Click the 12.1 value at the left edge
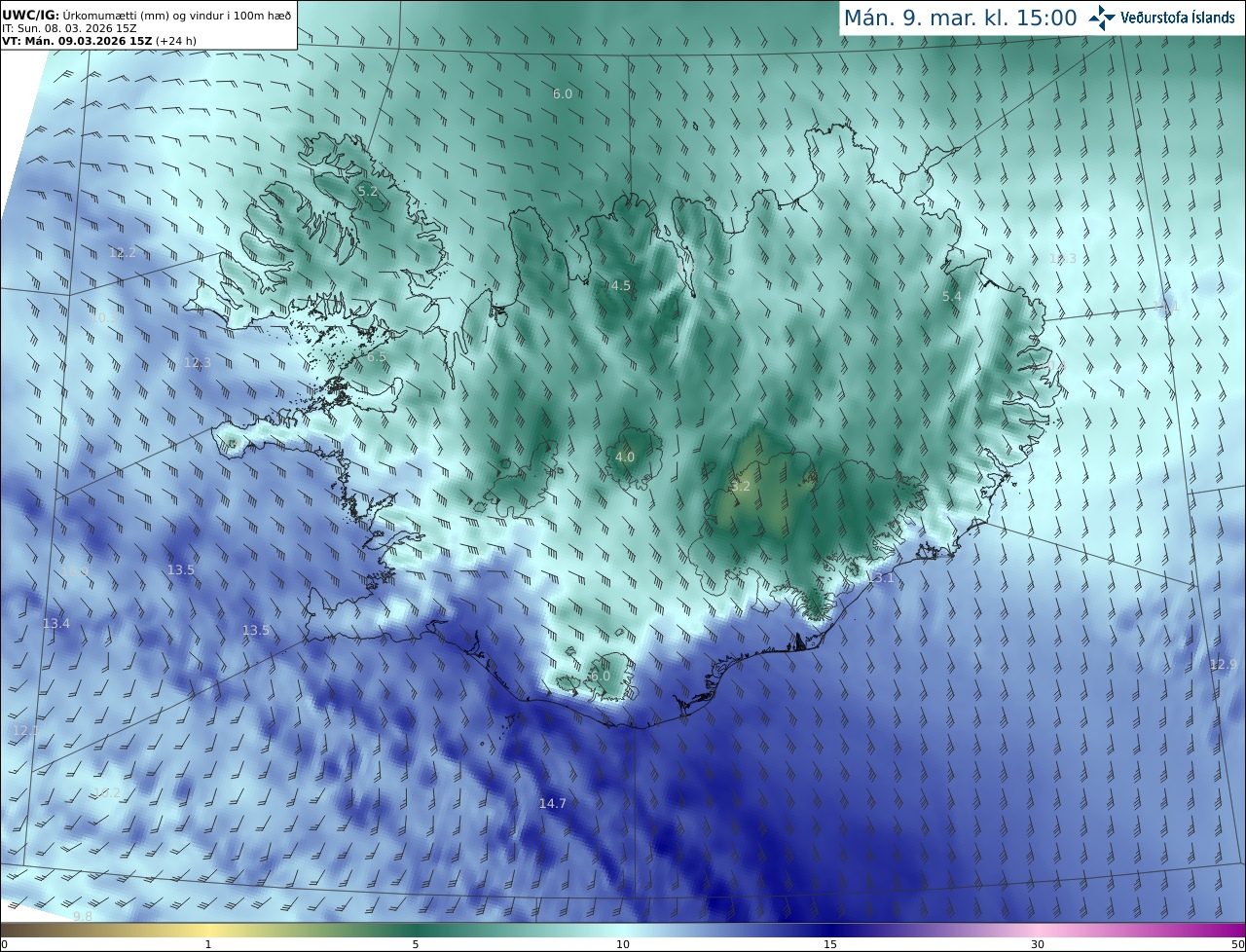Image resolution: width=1246 pixels, height=952 pixels. 26,730
